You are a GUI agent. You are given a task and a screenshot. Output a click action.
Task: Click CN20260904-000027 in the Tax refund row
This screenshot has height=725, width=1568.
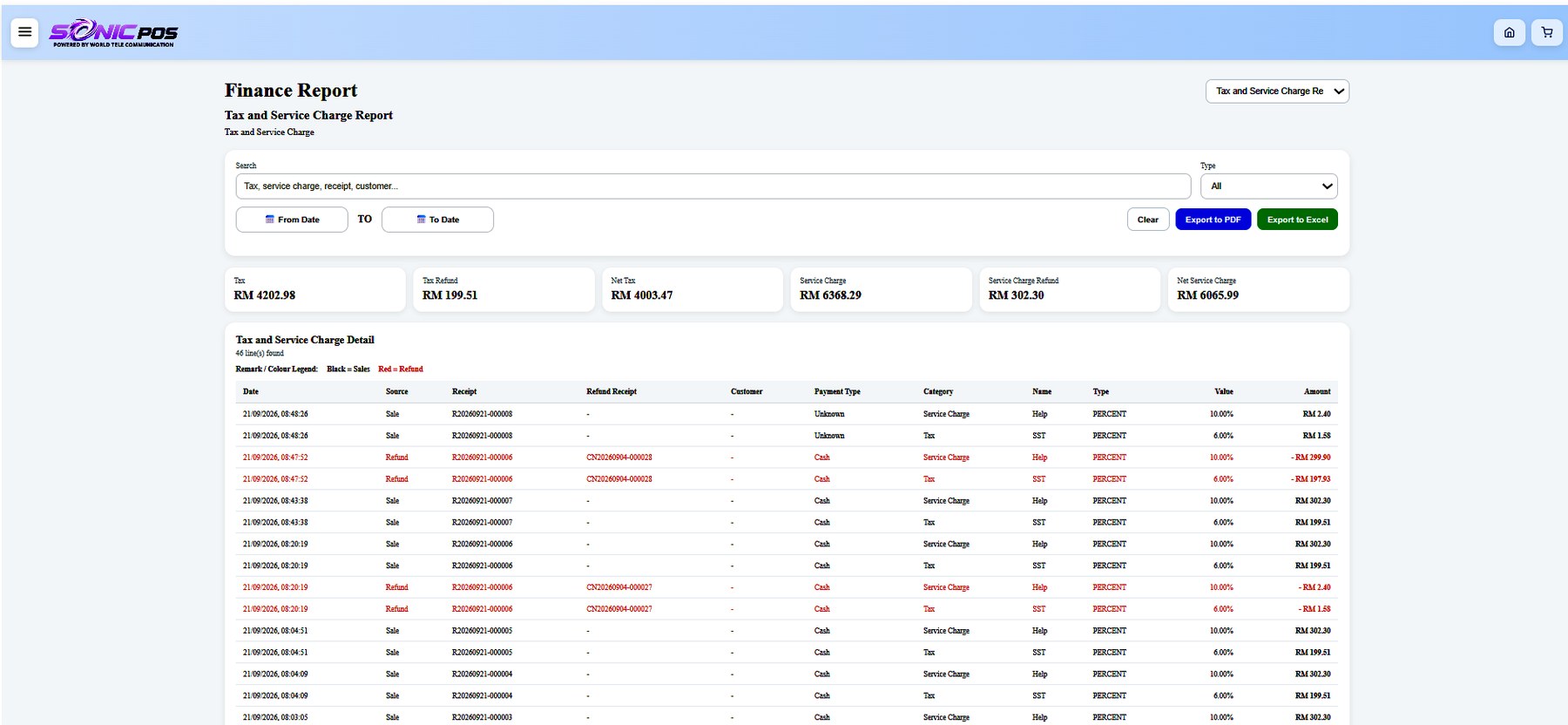619,609
